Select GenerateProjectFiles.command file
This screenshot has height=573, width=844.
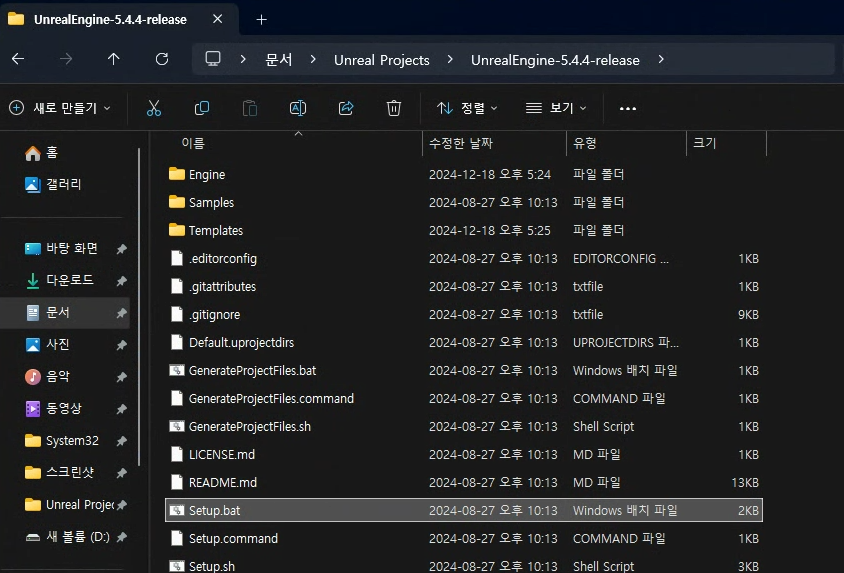pyautogui.click(x=463, y=398)
